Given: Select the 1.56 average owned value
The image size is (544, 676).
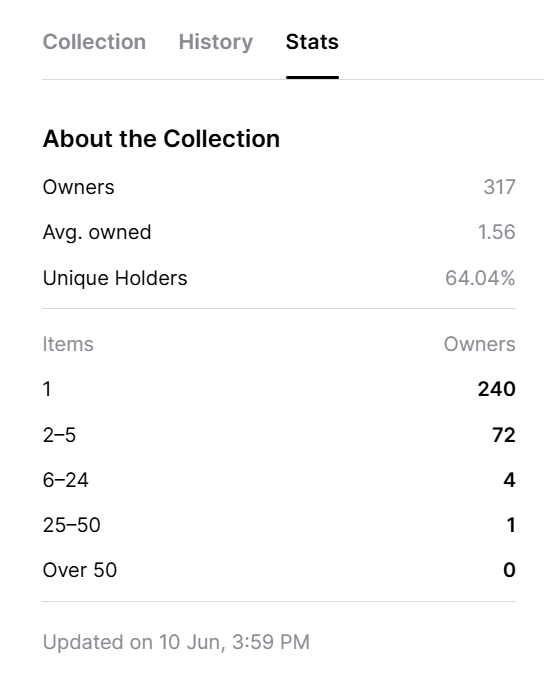Looking at the screenshot, I should 496,232.
